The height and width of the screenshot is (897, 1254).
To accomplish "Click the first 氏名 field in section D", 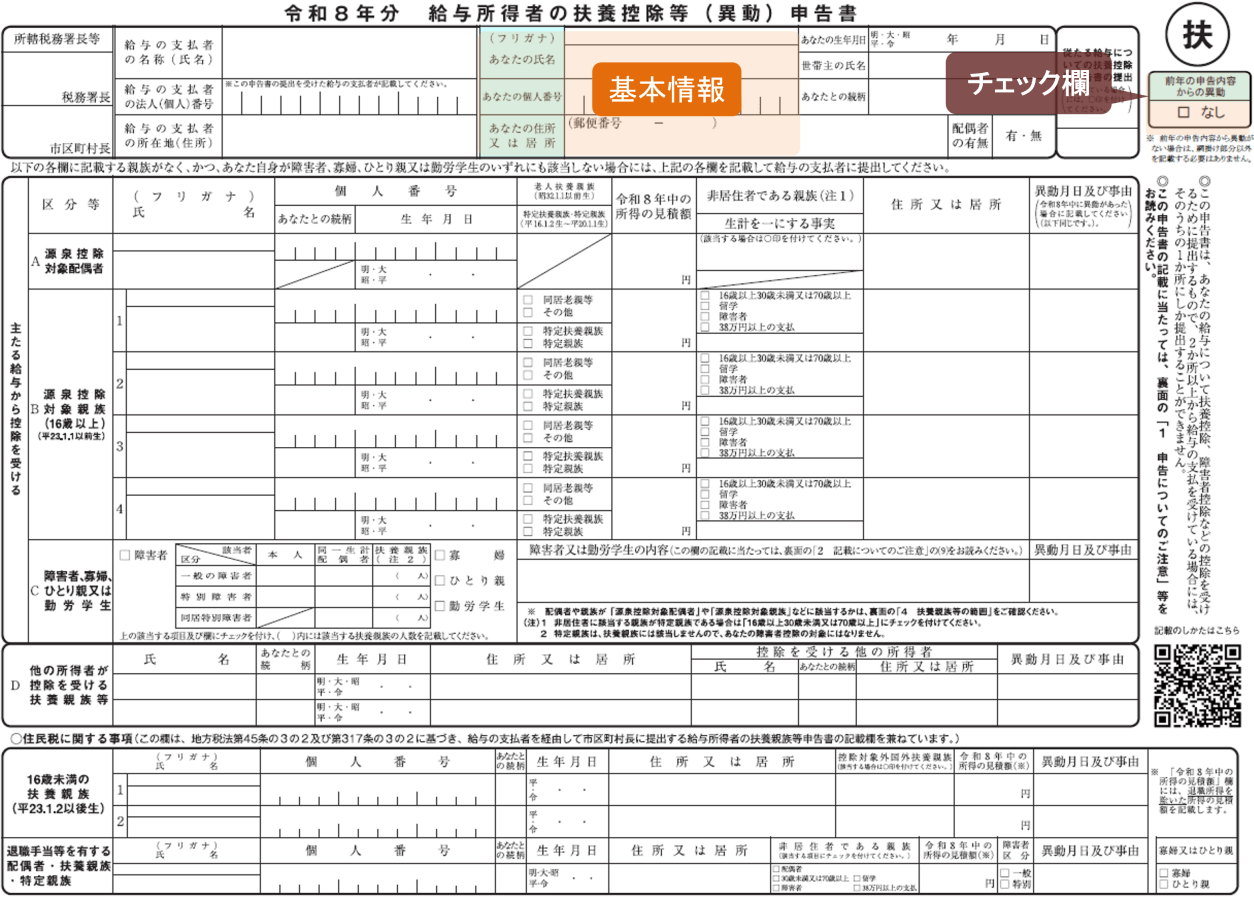I will tap(185, 687).
